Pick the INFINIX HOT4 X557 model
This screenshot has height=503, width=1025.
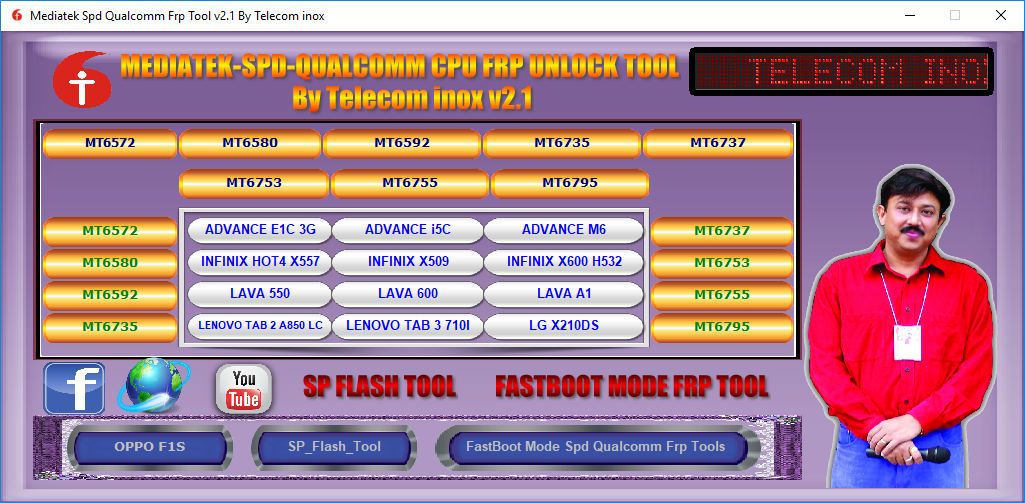pyautogui.click(x=260, y=262)
